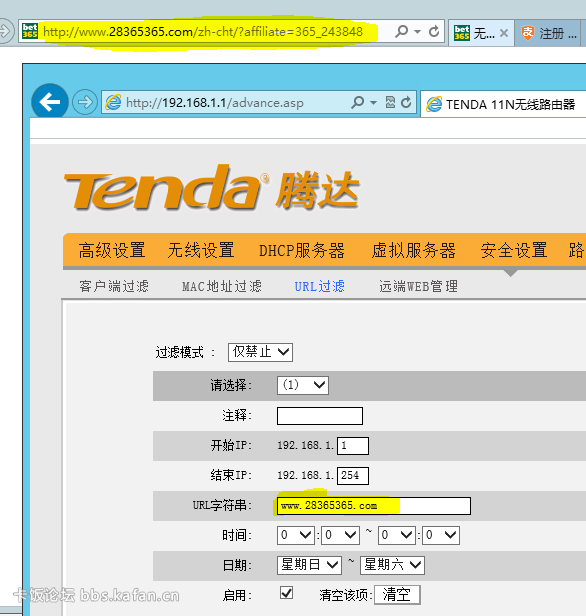Open the 星期日 start day dropdown
This screenshot has height=616, width=586.
tap(309, 565)
